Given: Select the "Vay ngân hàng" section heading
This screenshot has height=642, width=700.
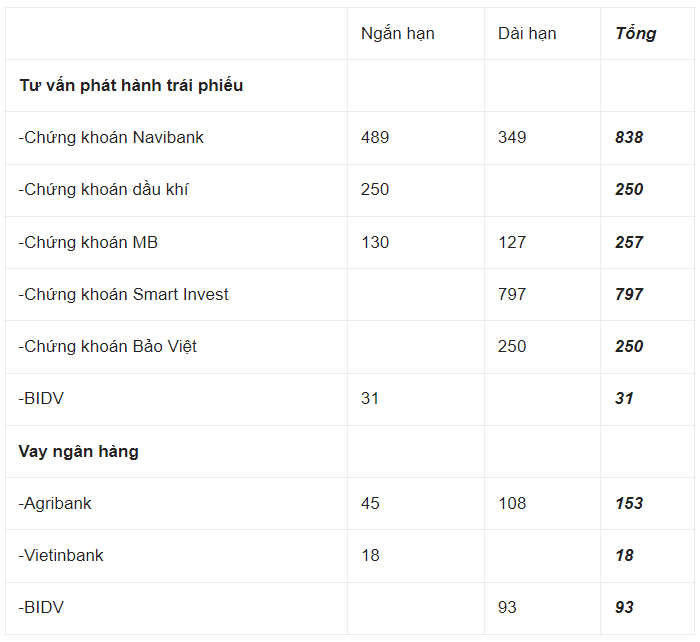Looking at the screenshot, I should 78,451.
